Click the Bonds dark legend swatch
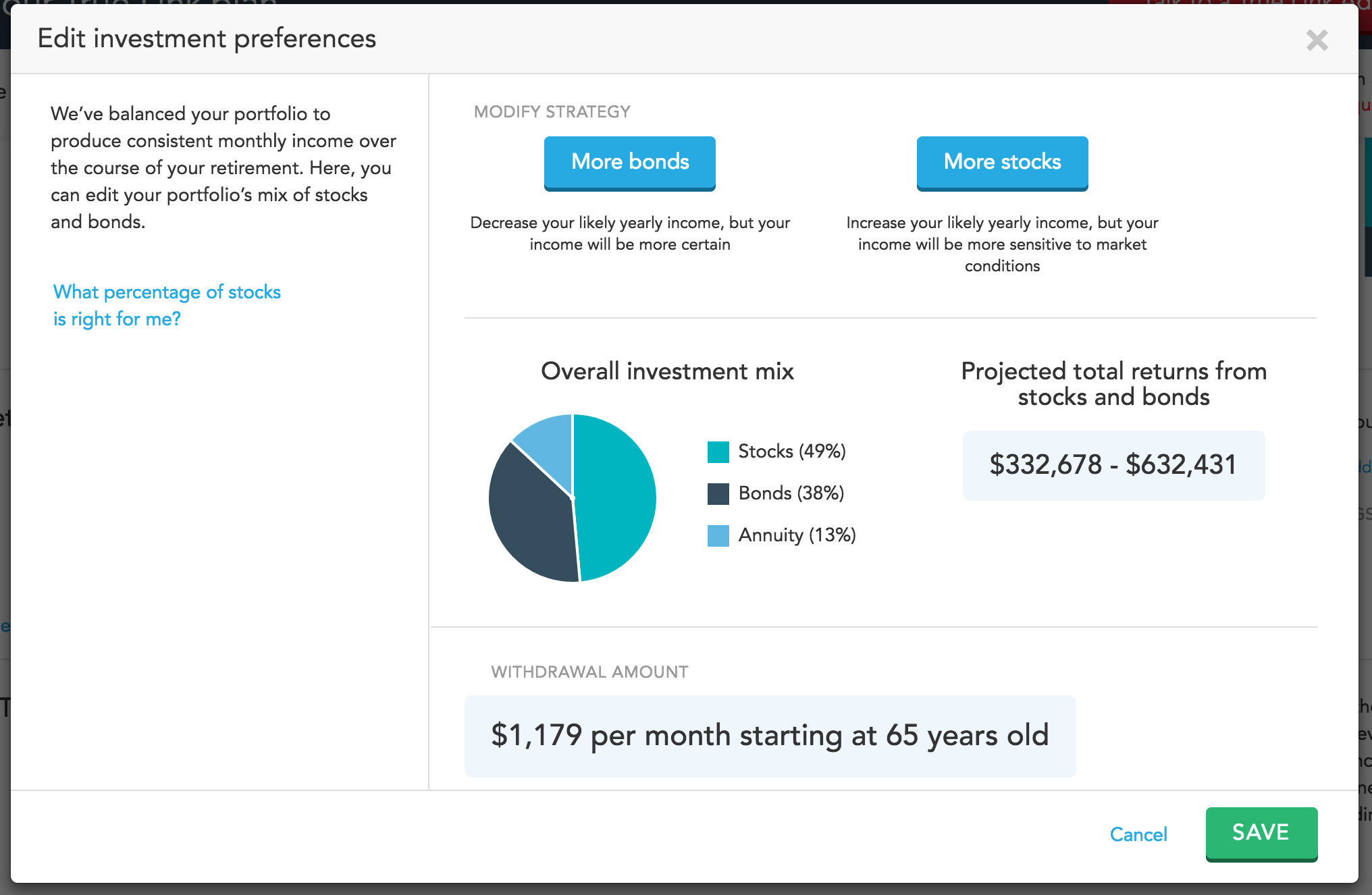Viewport: 1372px width, 895px height. 718,493
